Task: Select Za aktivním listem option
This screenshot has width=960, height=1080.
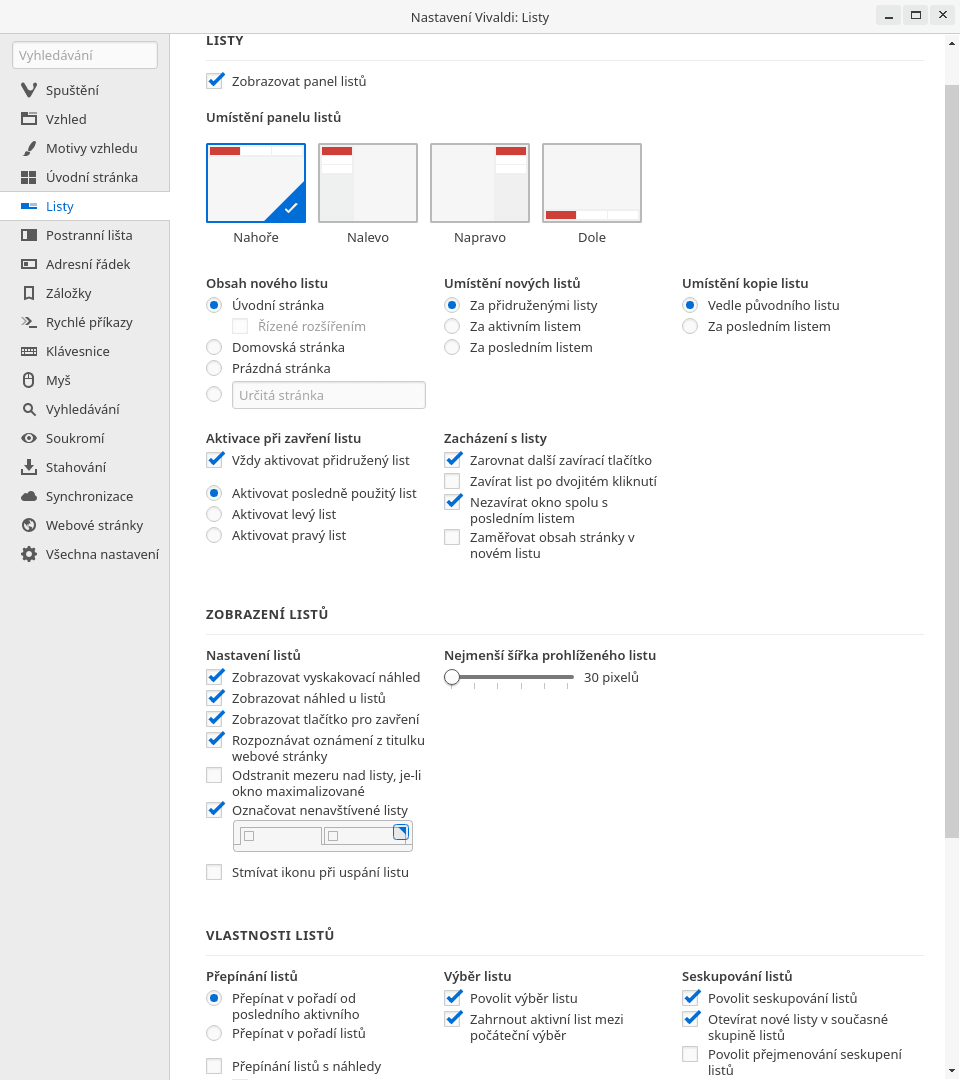Action: click(452, 326)
